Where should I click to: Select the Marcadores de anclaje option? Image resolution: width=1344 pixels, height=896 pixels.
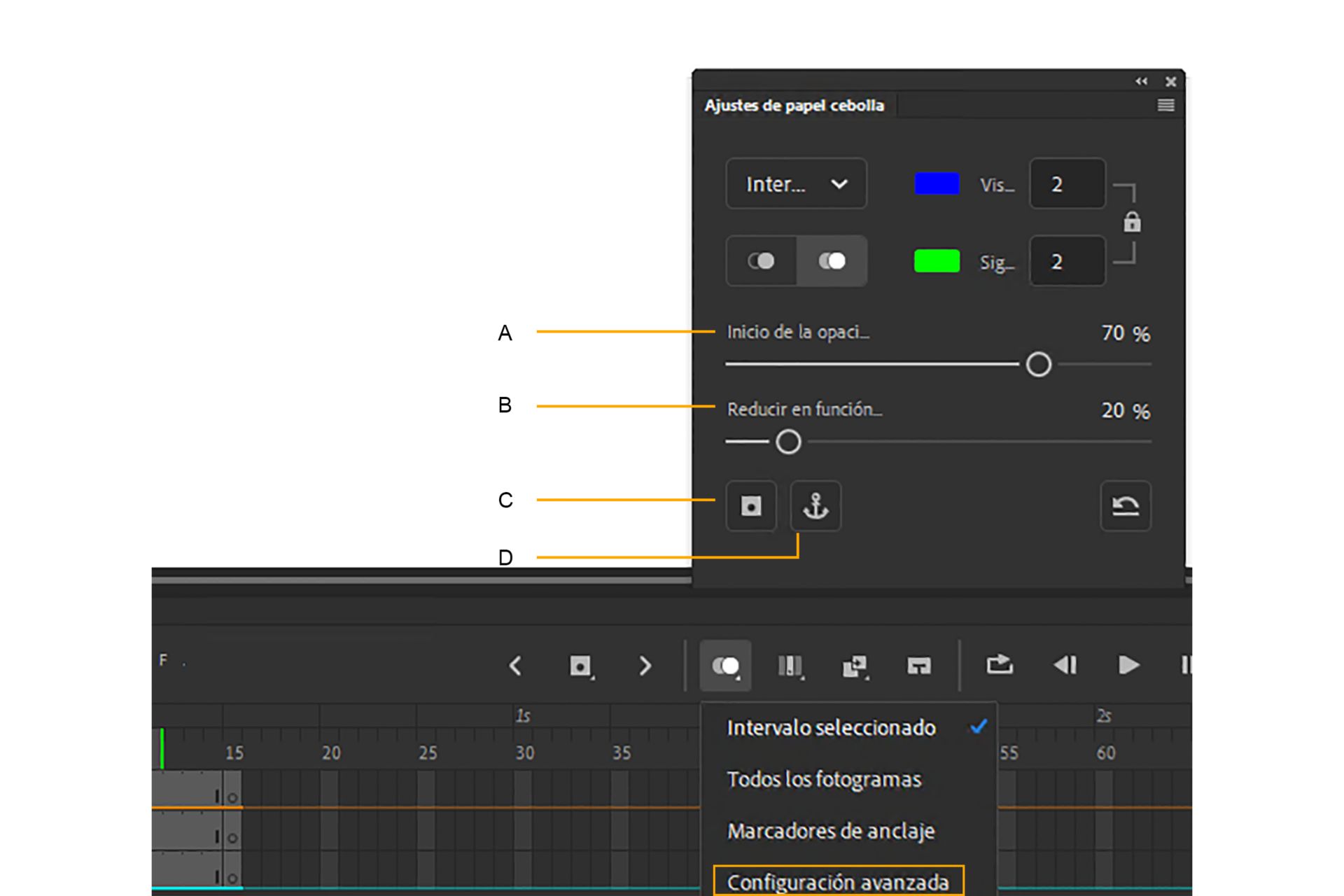831,831
